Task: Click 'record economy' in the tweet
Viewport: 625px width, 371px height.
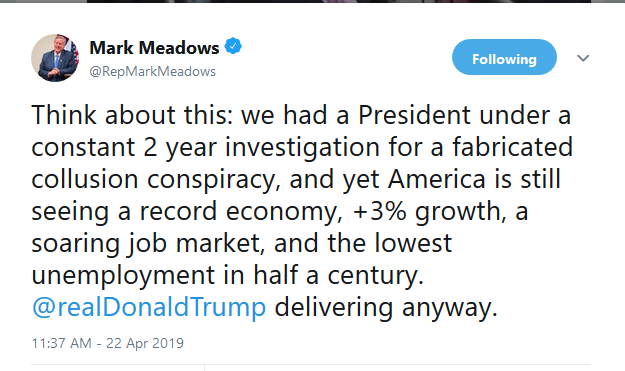Action: [x=238, y=212]
